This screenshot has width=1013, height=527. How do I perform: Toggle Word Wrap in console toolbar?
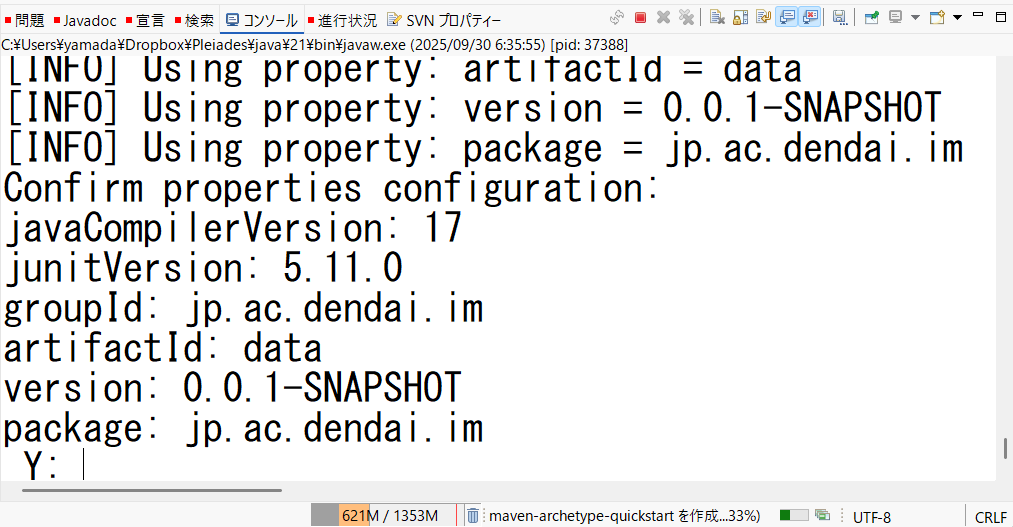(x=764, y=18)
